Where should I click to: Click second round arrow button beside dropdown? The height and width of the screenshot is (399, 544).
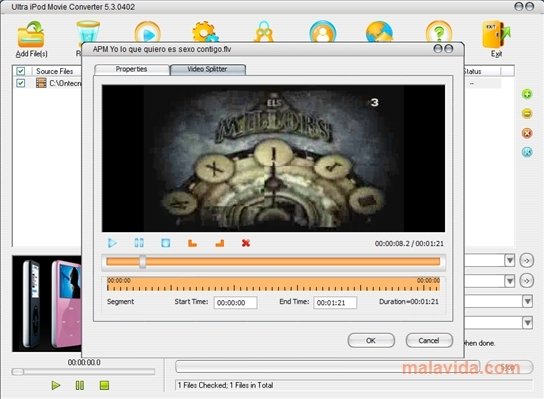527,280
